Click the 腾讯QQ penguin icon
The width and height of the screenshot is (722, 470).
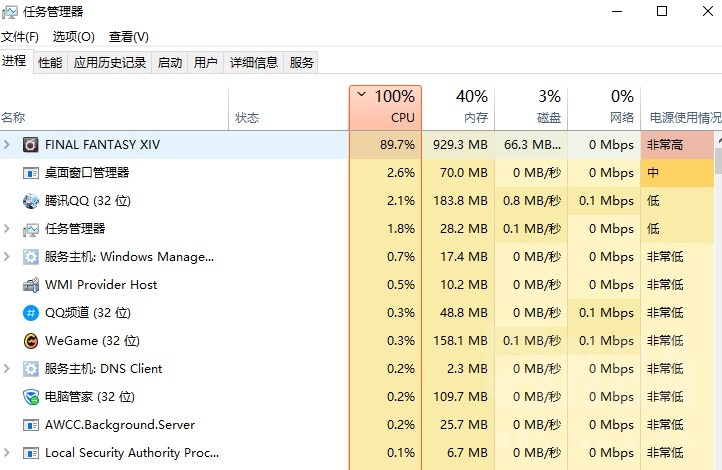tap(31, 201)
